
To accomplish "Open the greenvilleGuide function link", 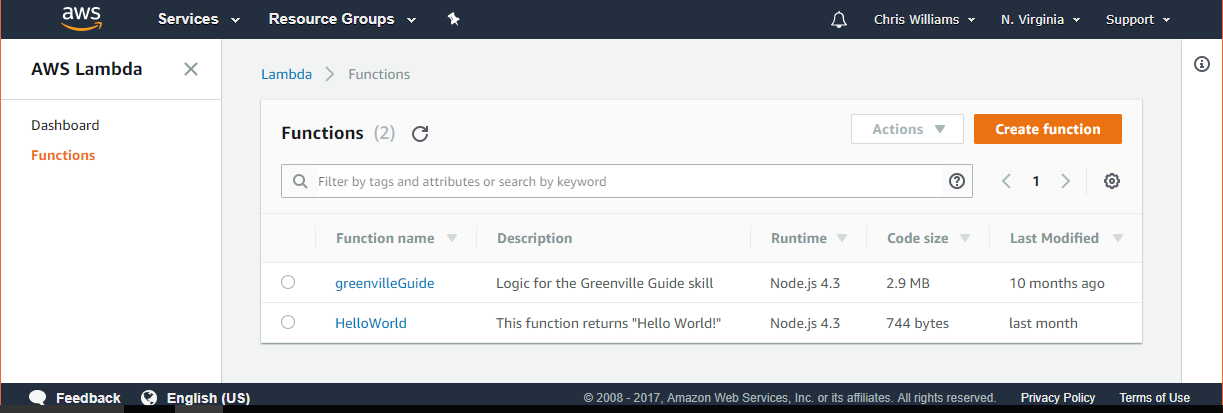I will point(384,283).
